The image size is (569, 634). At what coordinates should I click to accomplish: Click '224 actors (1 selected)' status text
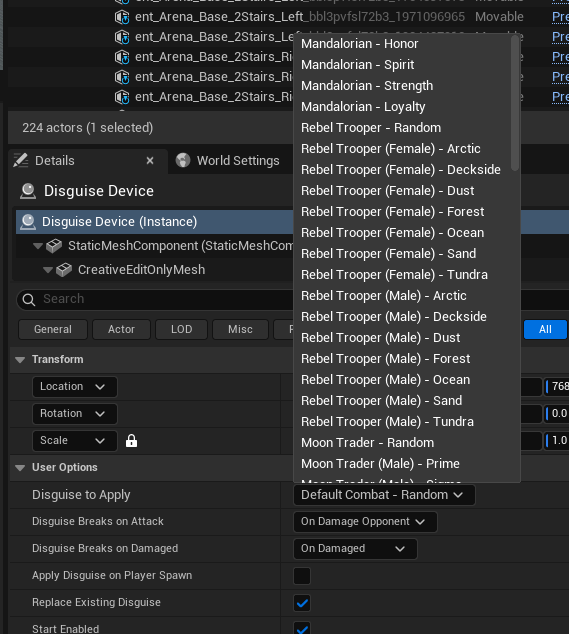[x=88, y=128]
